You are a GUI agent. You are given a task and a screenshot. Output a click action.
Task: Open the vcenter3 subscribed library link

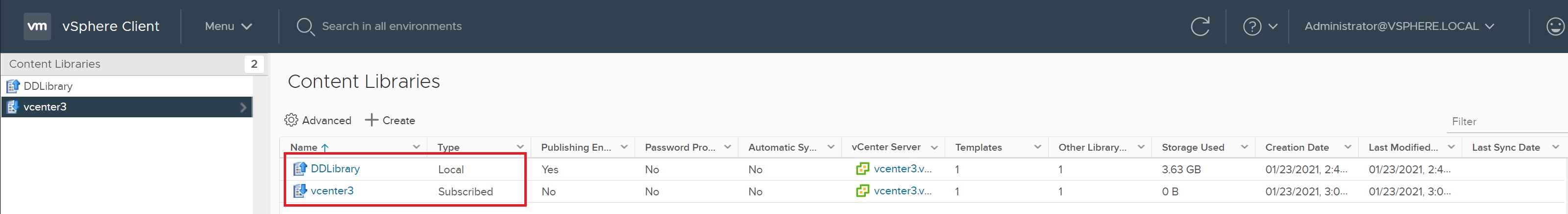(x=332, y=191)
